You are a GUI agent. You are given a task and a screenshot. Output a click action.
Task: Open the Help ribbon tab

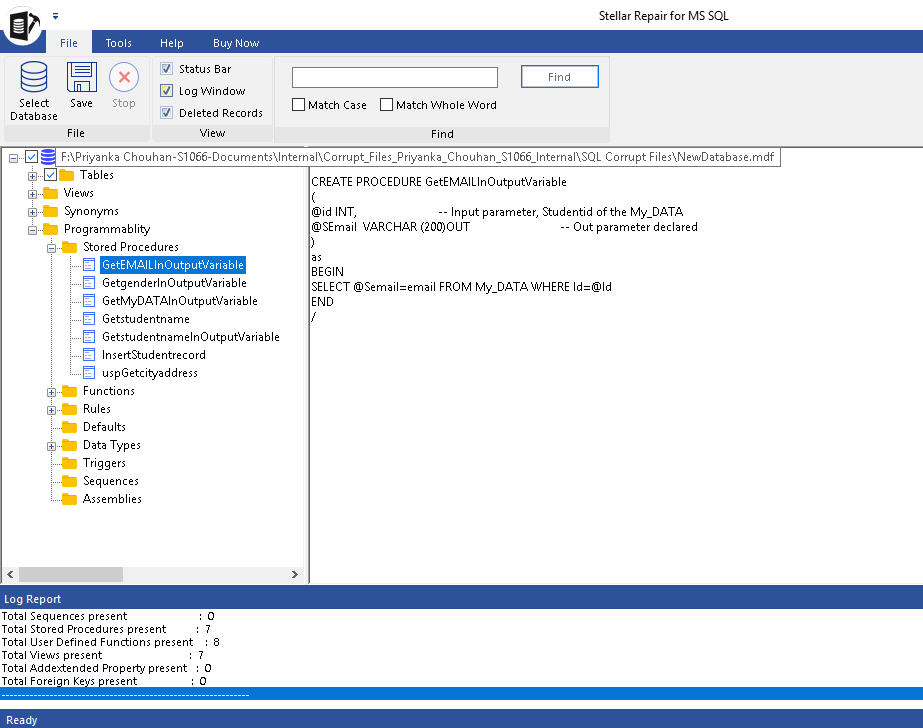click(171, 43)
